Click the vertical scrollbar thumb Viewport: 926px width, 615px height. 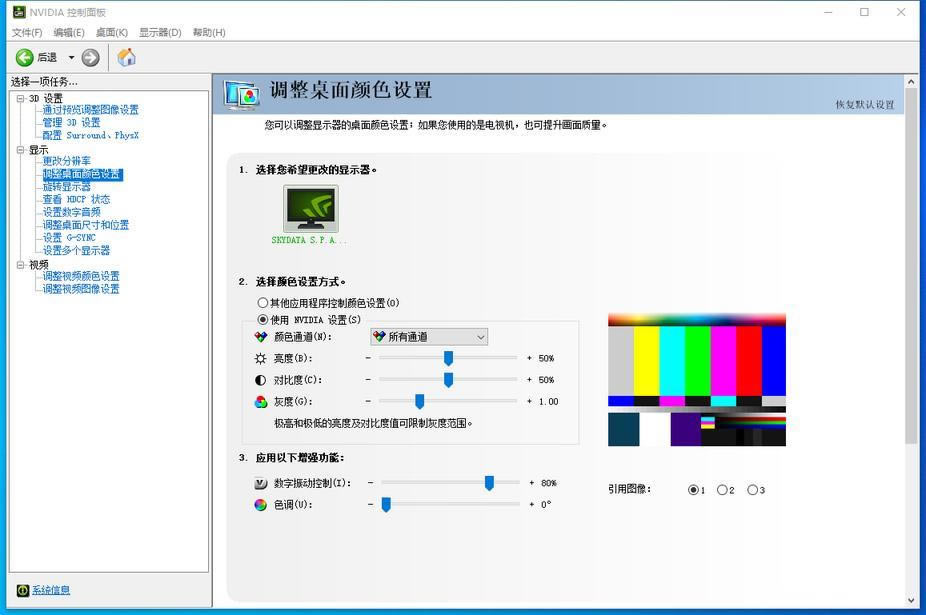(x=911, y=266)
